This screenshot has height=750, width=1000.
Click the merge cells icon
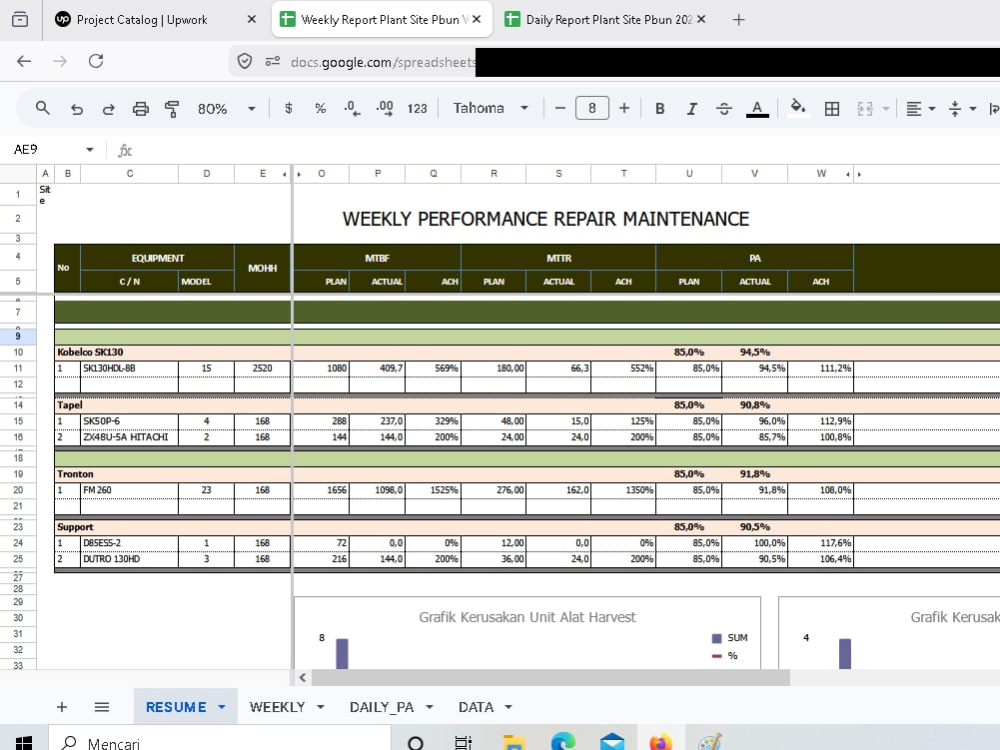pos(865,109)
